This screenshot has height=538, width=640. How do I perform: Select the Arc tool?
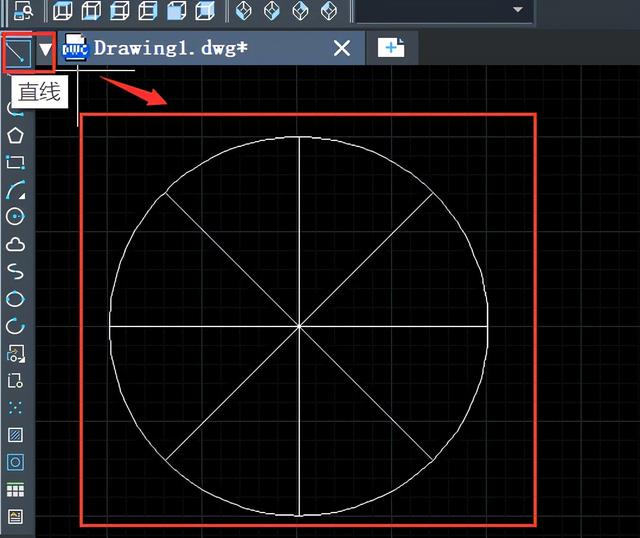pyautogui.click(x=16, y=190)
